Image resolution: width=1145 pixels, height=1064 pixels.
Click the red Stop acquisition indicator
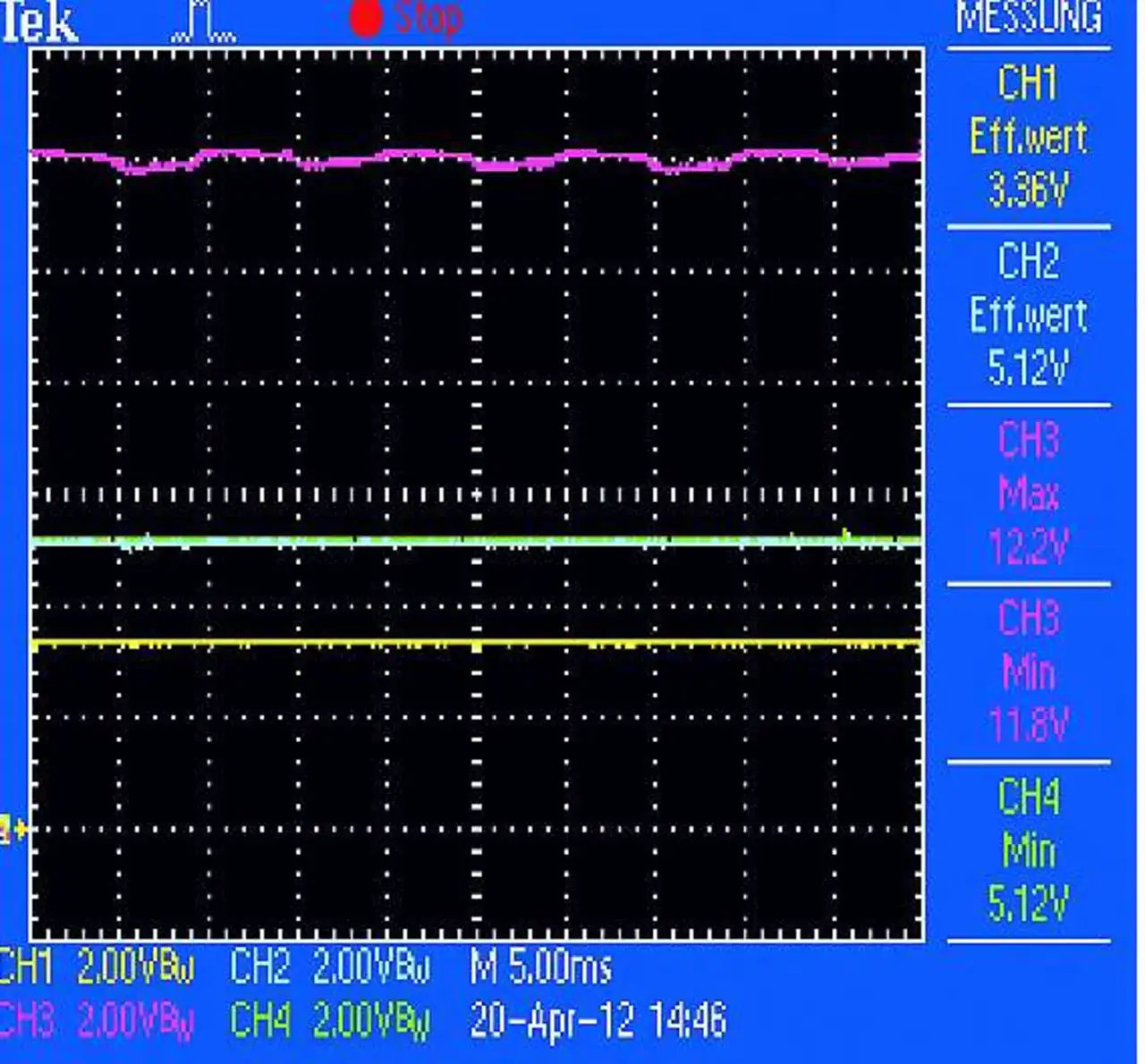pos(406,18)
